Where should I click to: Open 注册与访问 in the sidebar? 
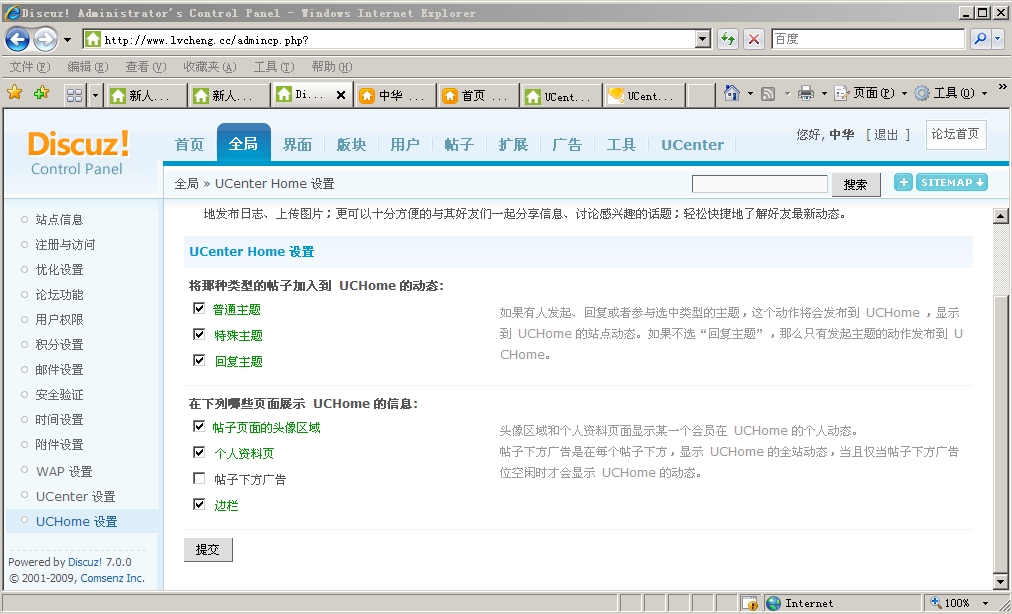pos(65,245)
